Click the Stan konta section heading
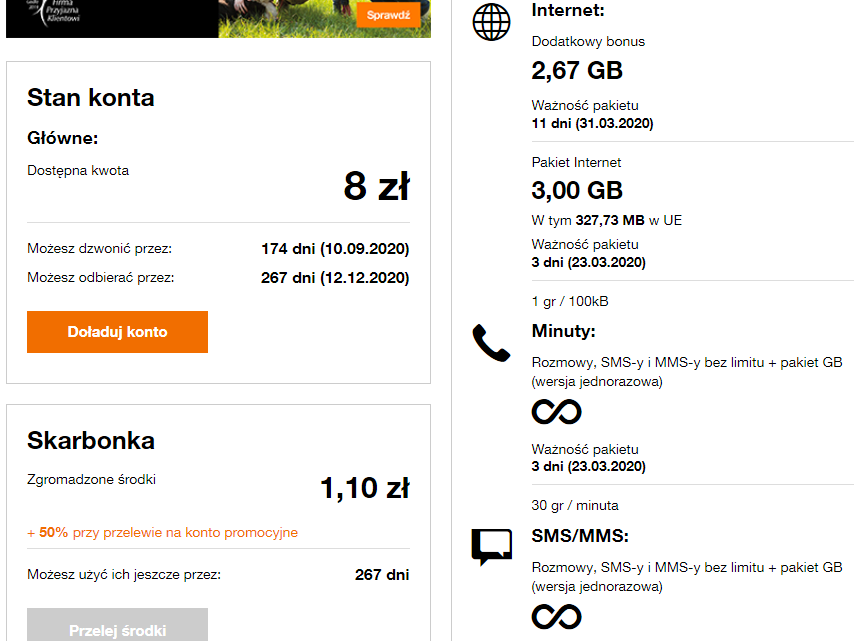The image size is (856, 641). coord(90,98)
